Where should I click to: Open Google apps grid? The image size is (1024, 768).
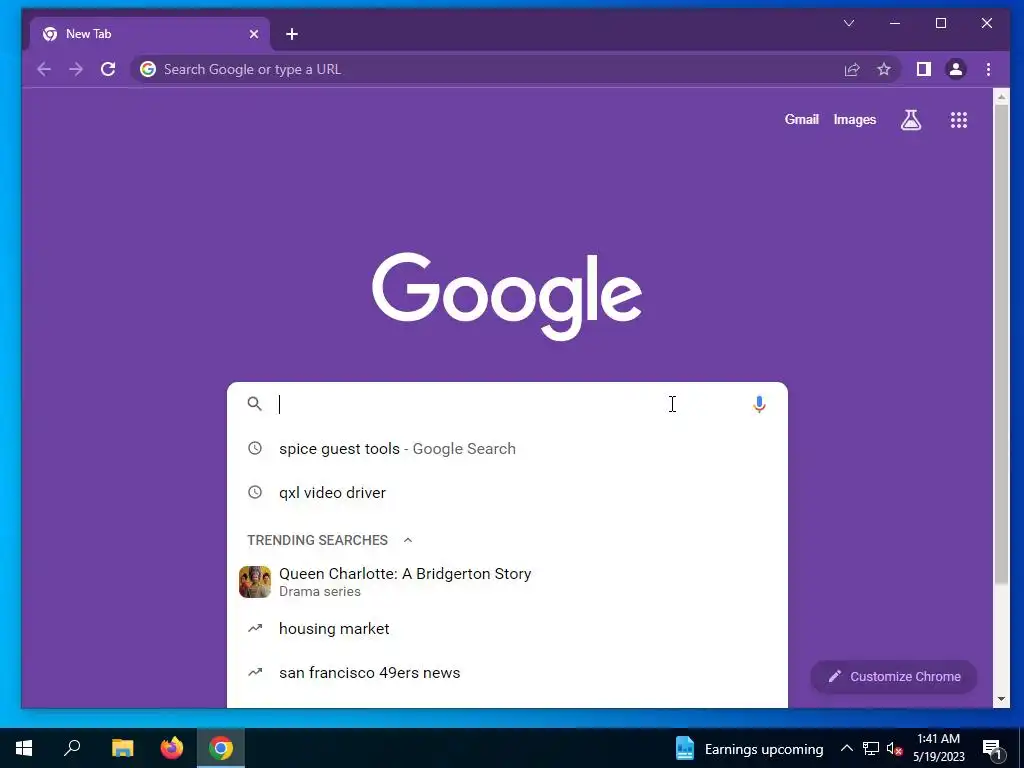(958, 120)
